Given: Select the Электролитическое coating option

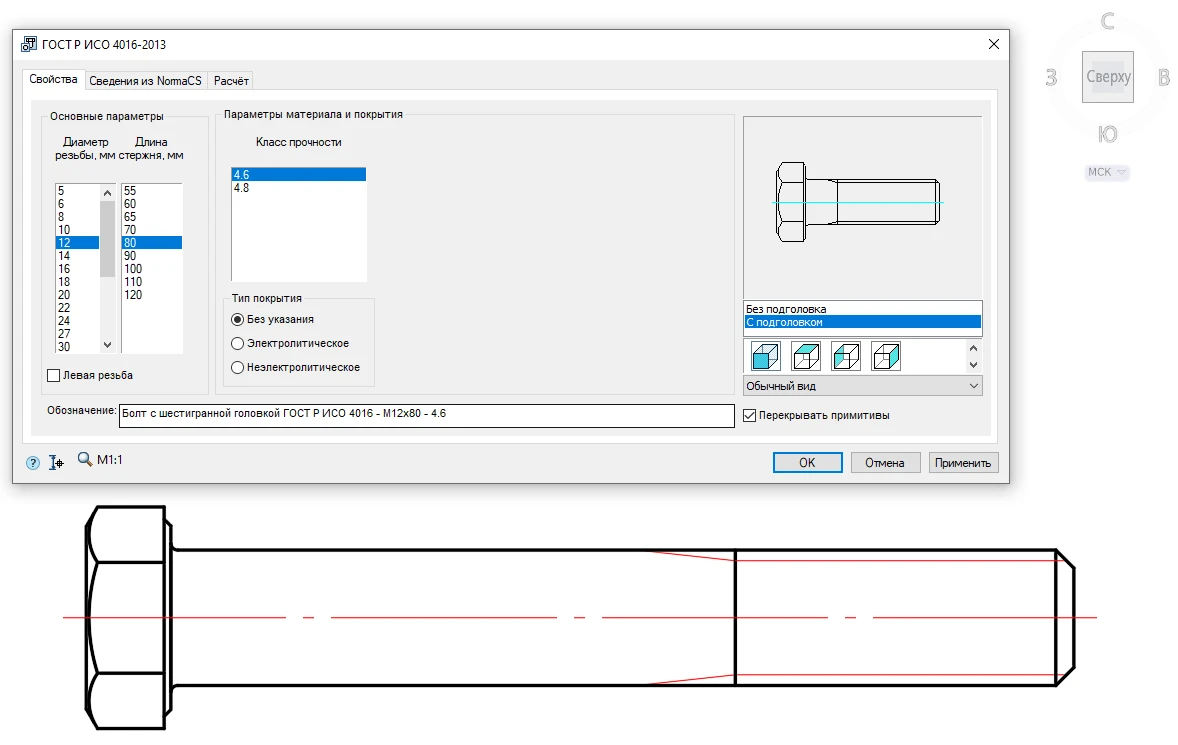Looking at the screenshot, I should [x=237, y=343].
